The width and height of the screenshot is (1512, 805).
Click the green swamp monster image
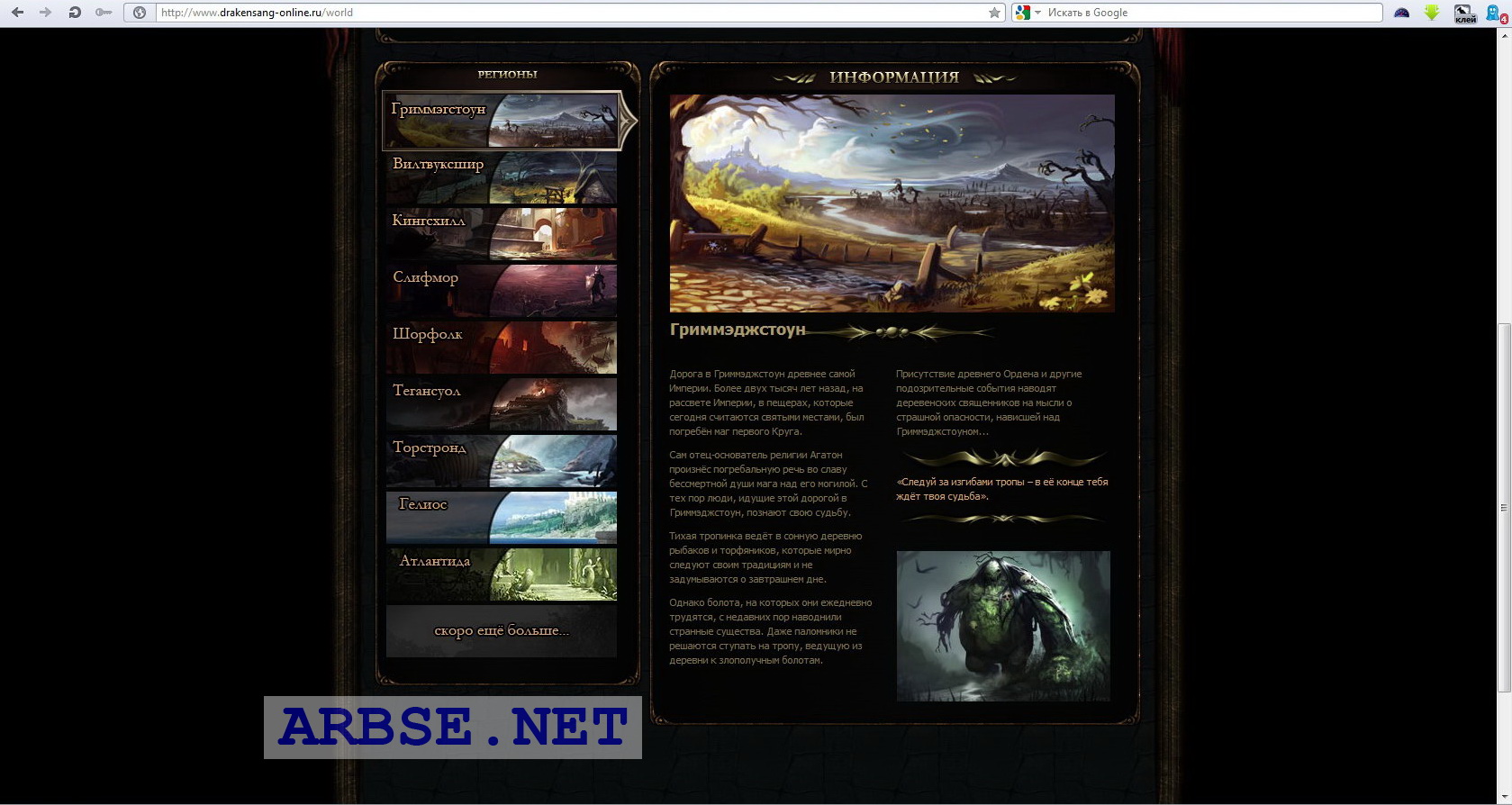tap(1003, 626)
